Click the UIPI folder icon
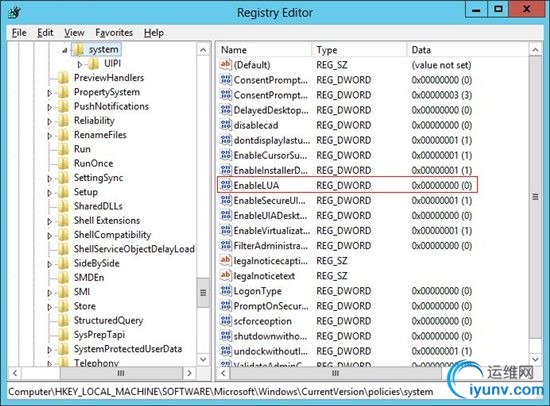This screenshot has height=406, width=550. point(93,64)
